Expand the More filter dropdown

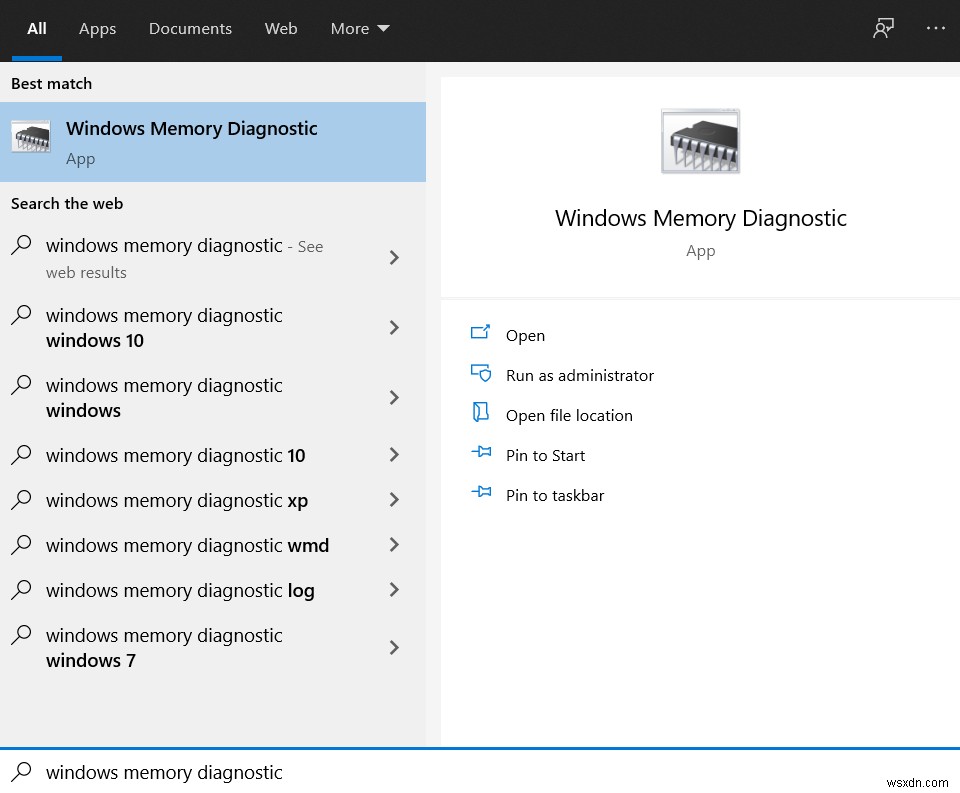[x=359, y=28]
